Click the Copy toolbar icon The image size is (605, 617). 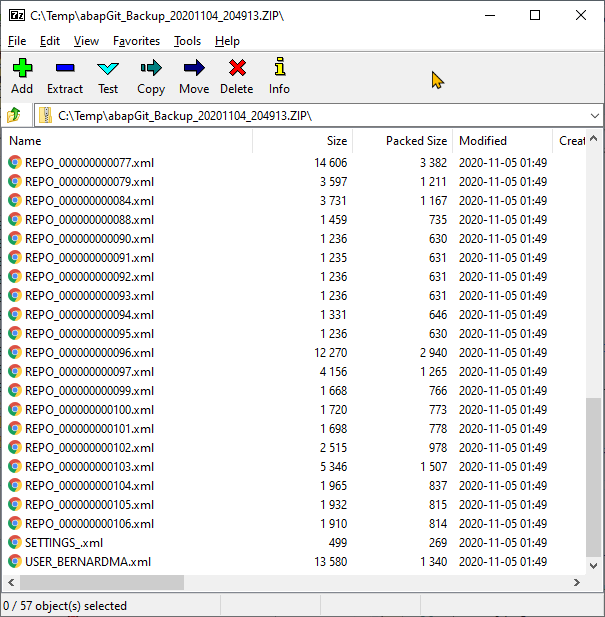coord(151,68)
